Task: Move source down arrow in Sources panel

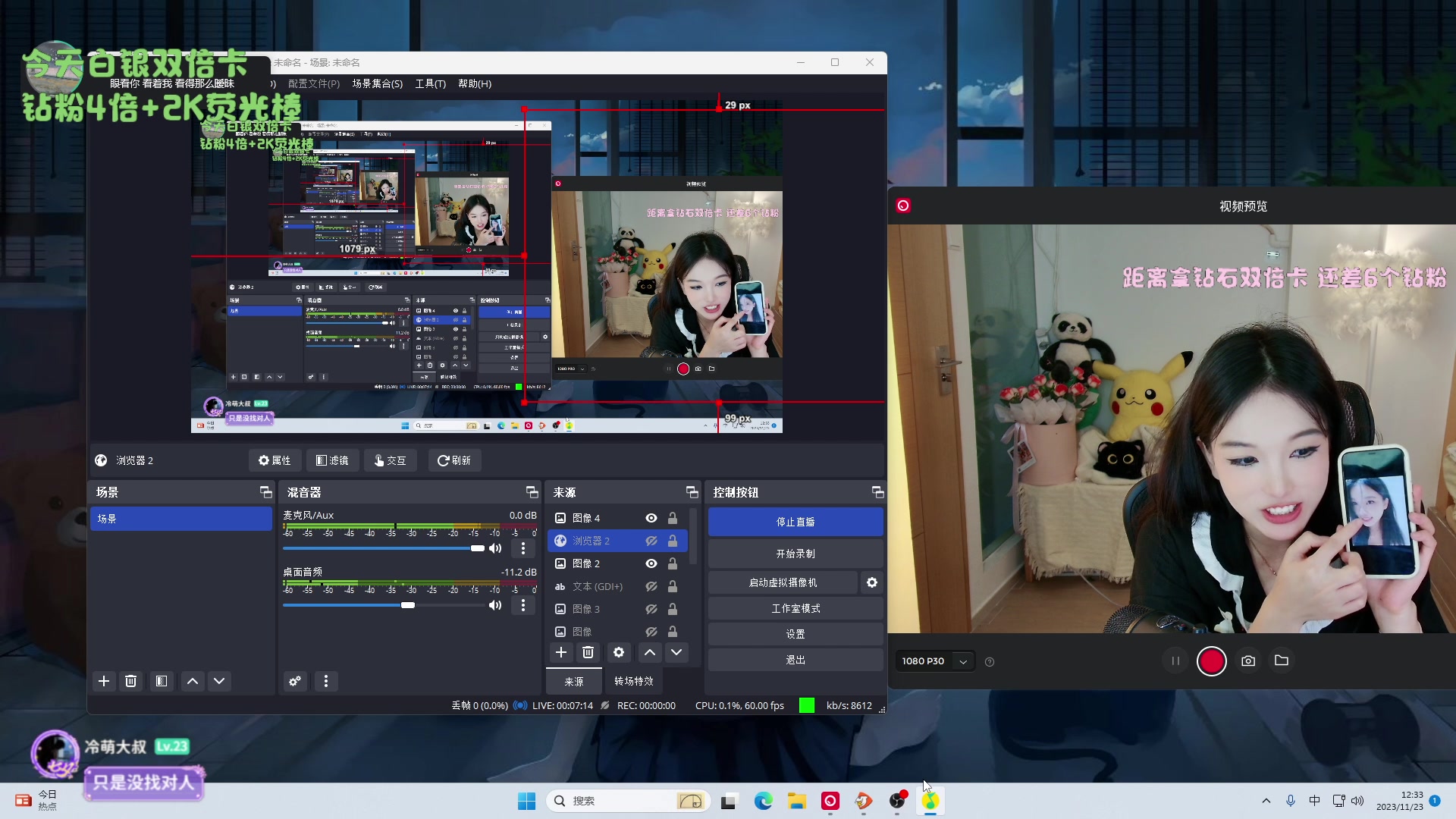Action: [x=676, y=652]
